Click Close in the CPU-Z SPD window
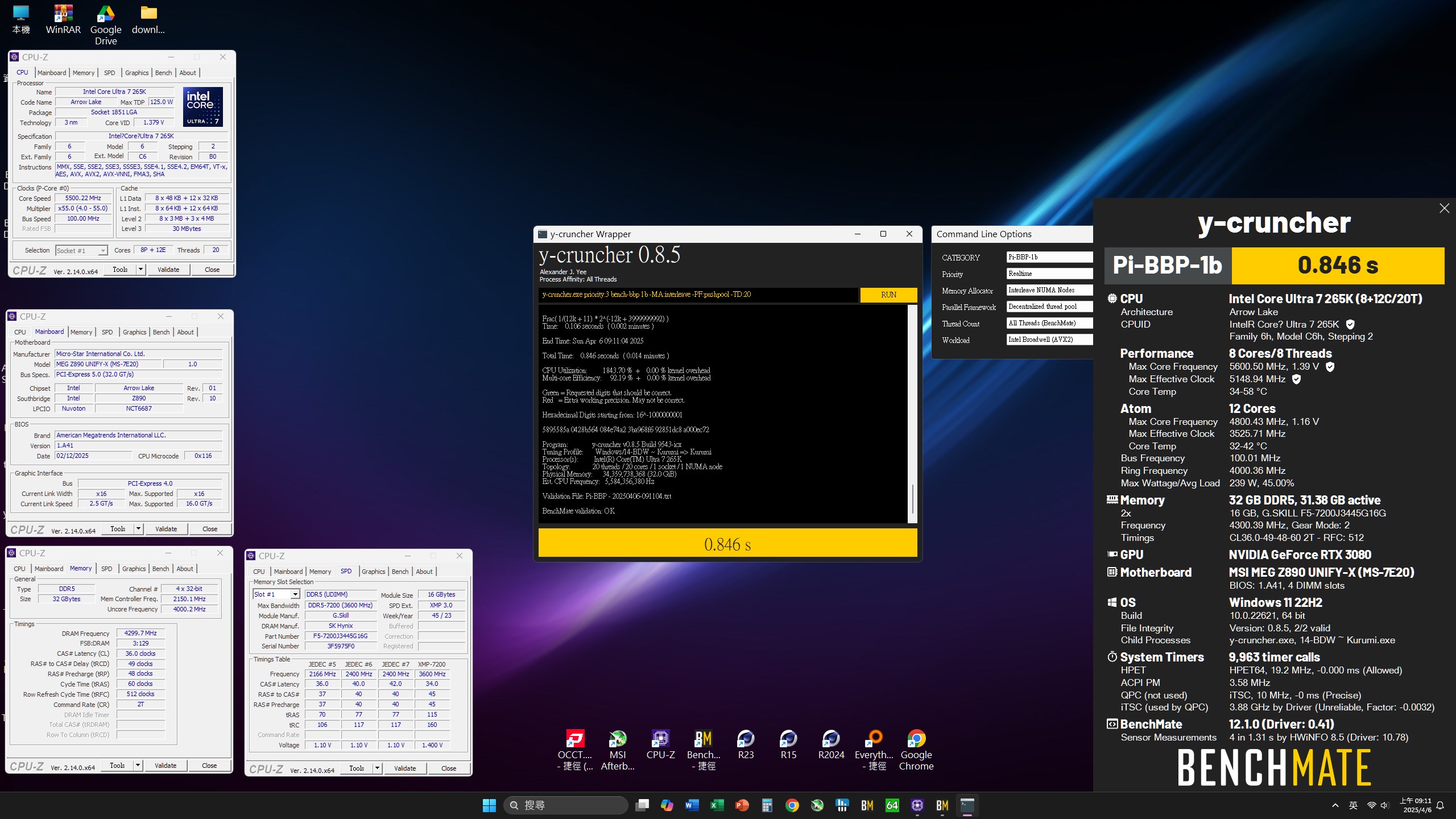1456x819 pixels. click(449, 768)
